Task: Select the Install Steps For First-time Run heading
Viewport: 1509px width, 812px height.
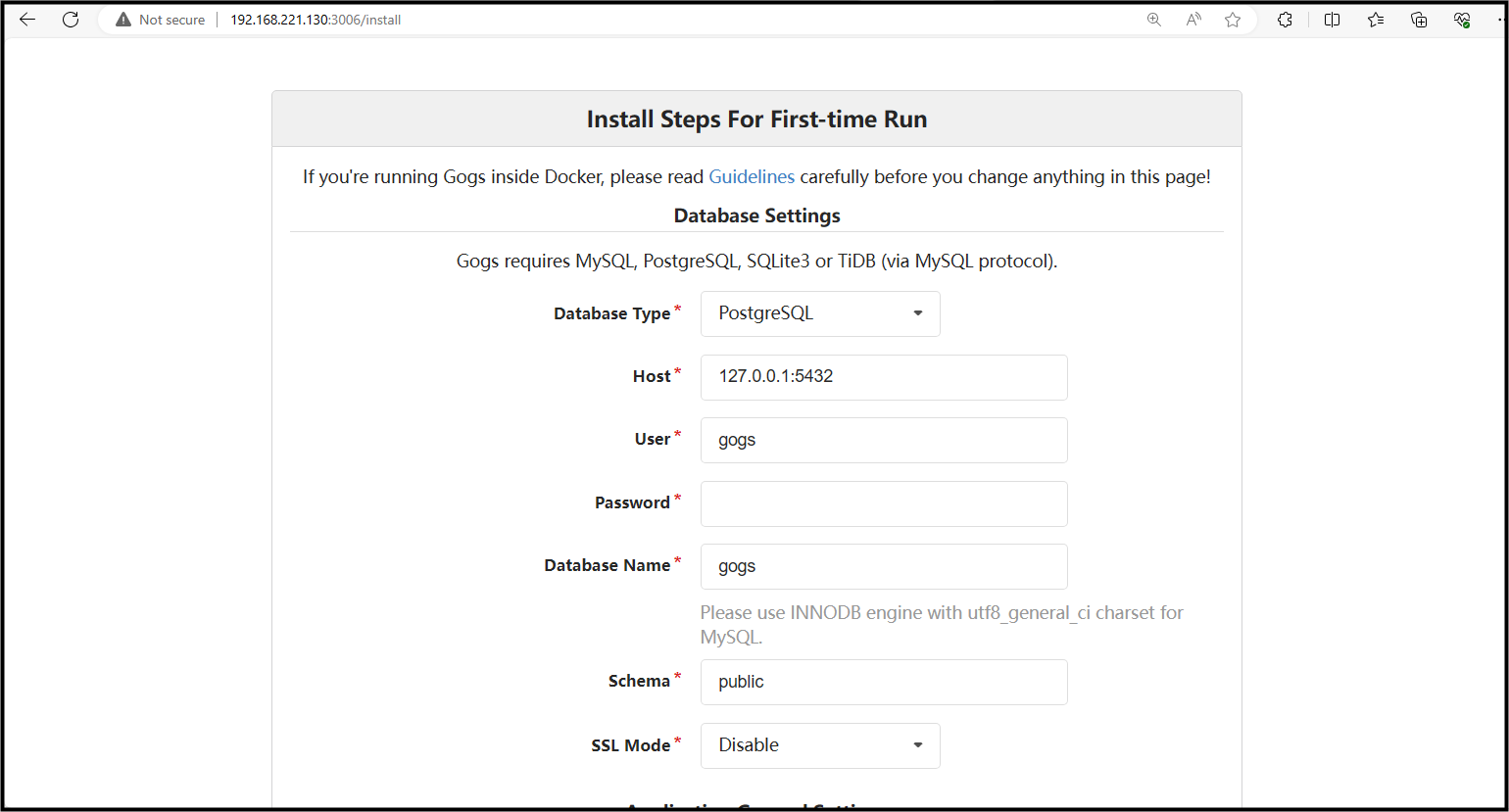Action: tap(756, 119)
